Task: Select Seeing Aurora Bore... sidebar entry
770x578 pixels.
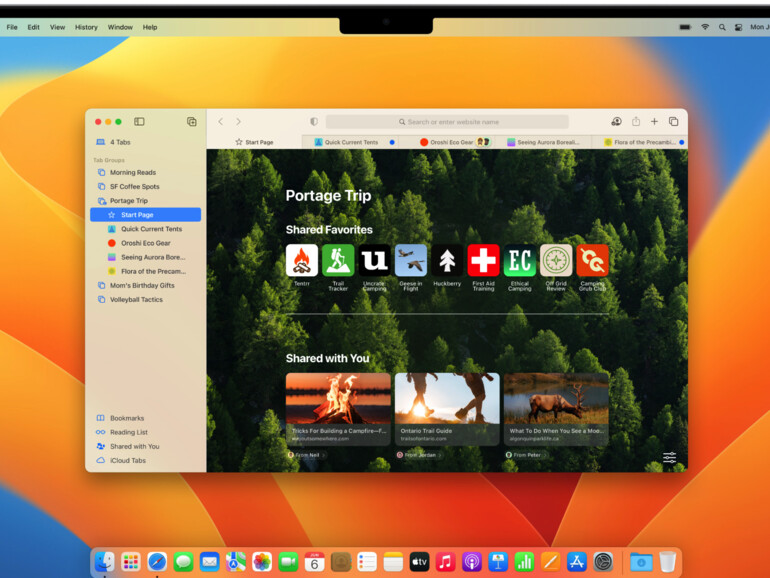Action: tap(145, 257)
